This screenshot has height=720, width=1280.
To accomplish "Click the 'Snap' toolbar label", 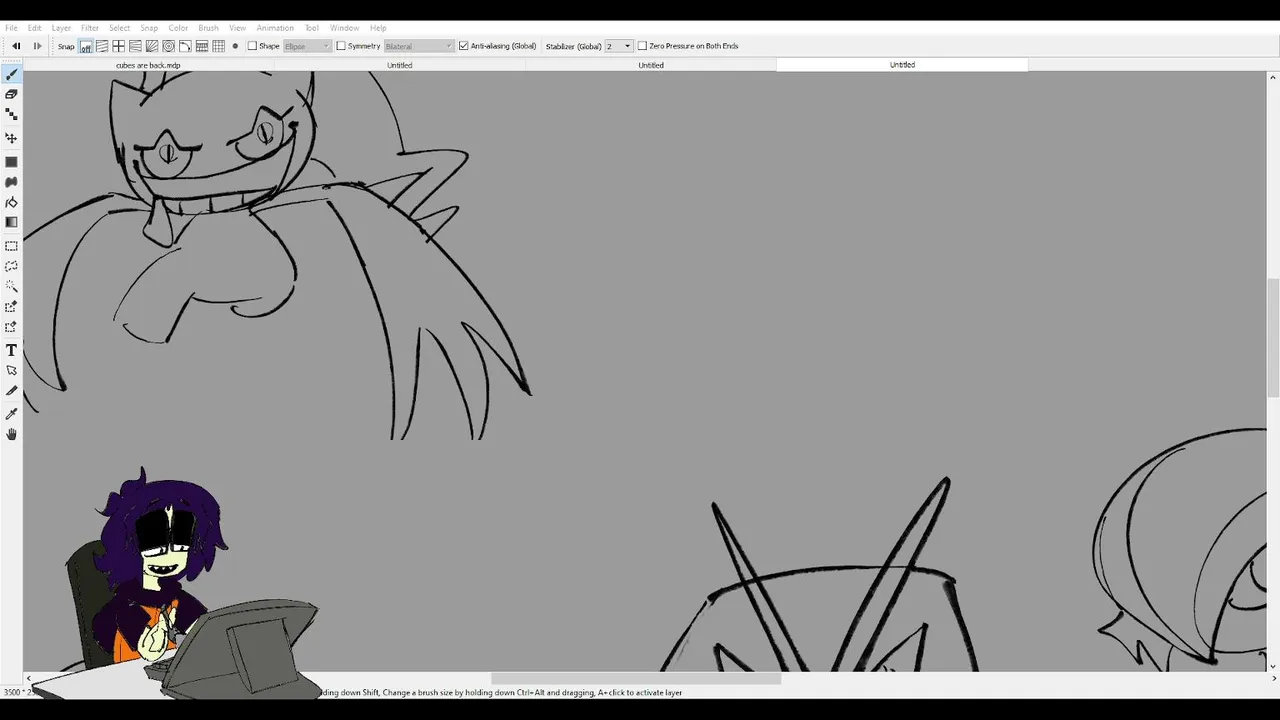I will 66,46.
